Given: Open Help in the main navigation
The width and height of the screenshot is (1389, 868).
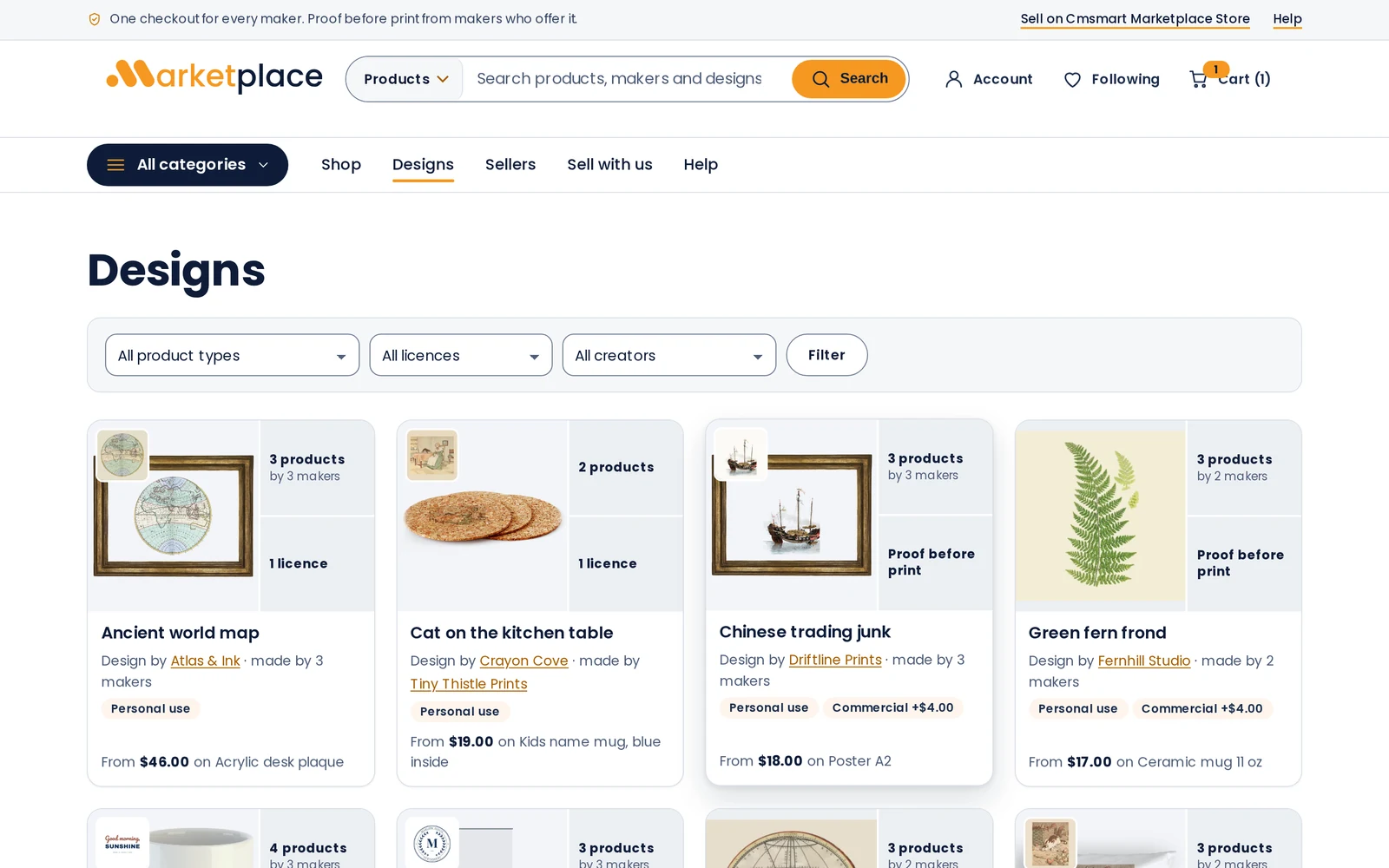Looking at the screenshot, I should coord(701,165).
